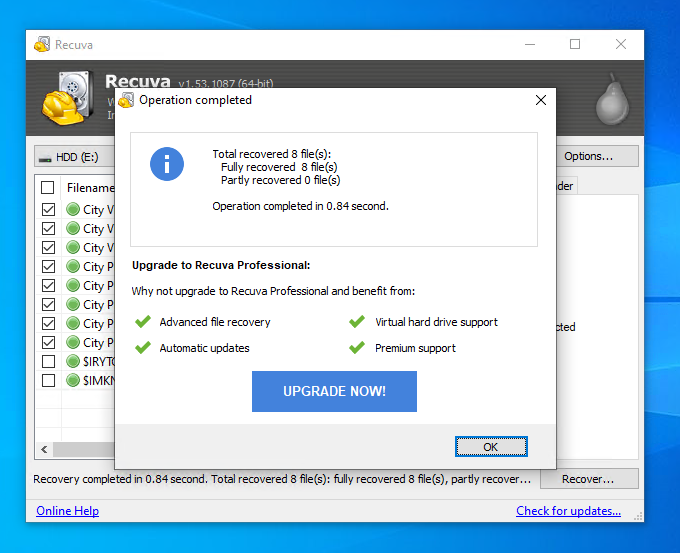Click the 'Partly recovered 0 file(s)' text

click(281, 180)
